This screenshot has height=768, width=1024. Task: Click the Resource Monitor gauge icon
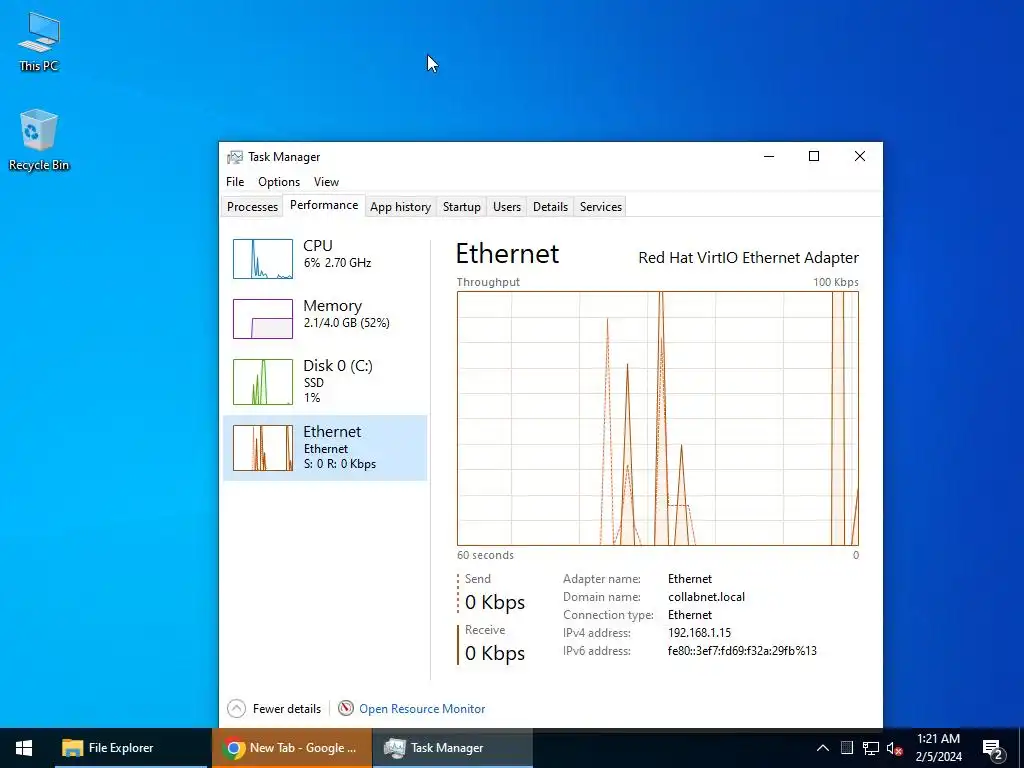point(346,708)
